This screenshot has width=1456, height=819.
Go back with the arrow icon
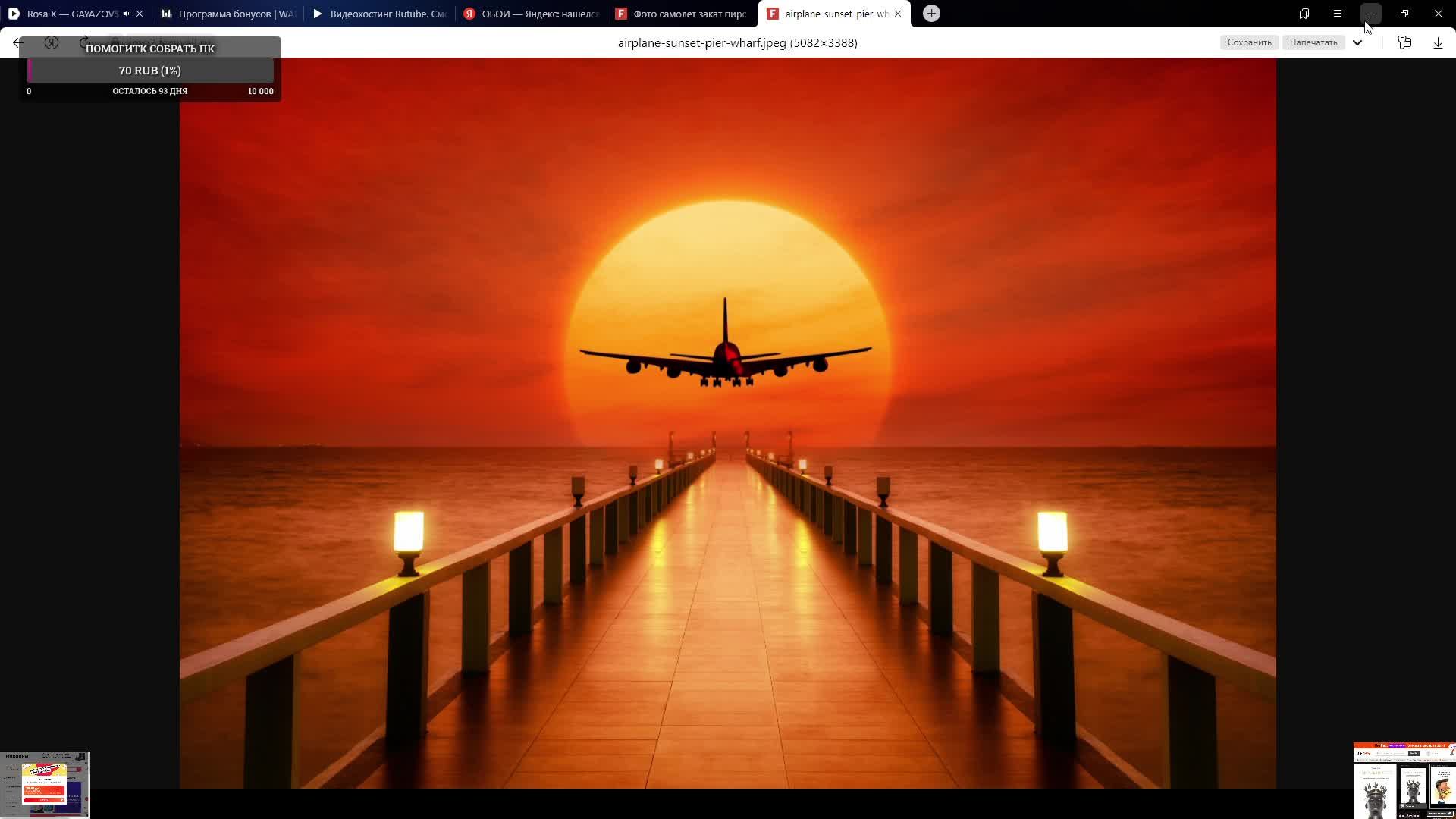pos(18,43)
